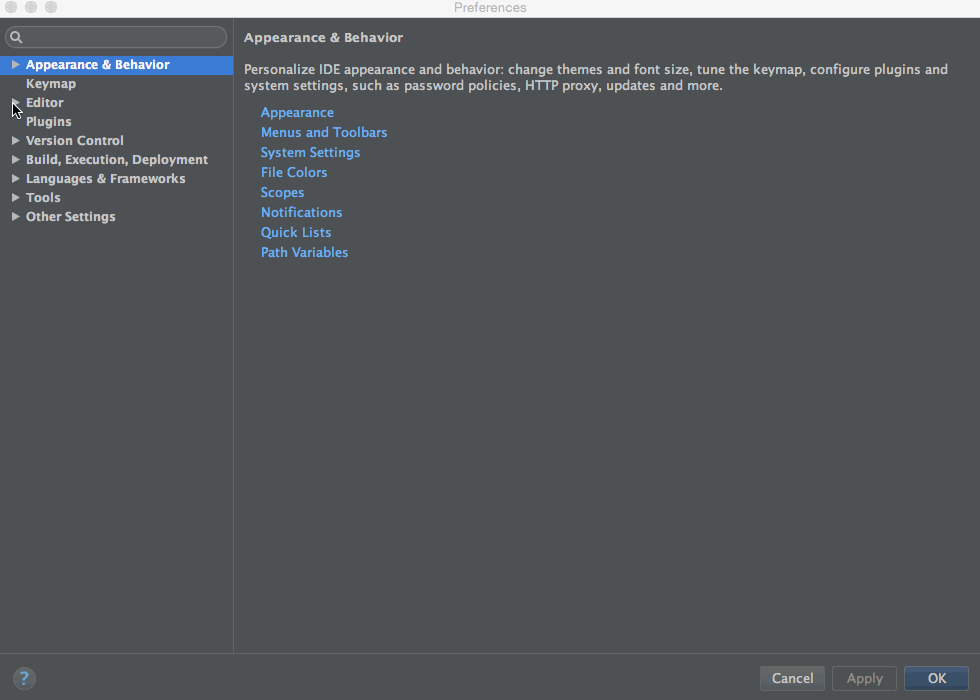Expand the Version Control section arrow
Screen dimensions: 980x700
pos(15,141)
